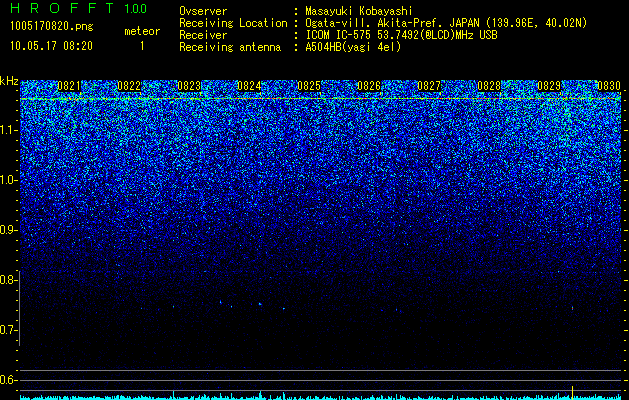Screen dimensions: 629x400
Task: Click the 0821 time marker
Action: (x=69, y=86)
